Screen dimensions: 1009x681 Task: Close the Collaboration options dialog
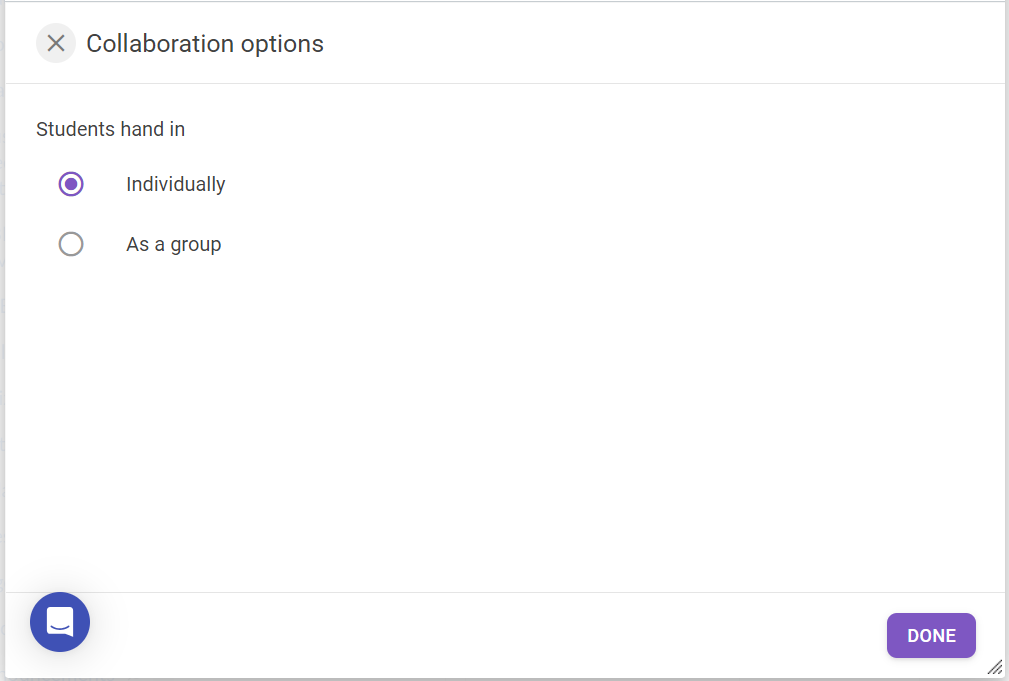pyautogui.click(x=56, y=43)
